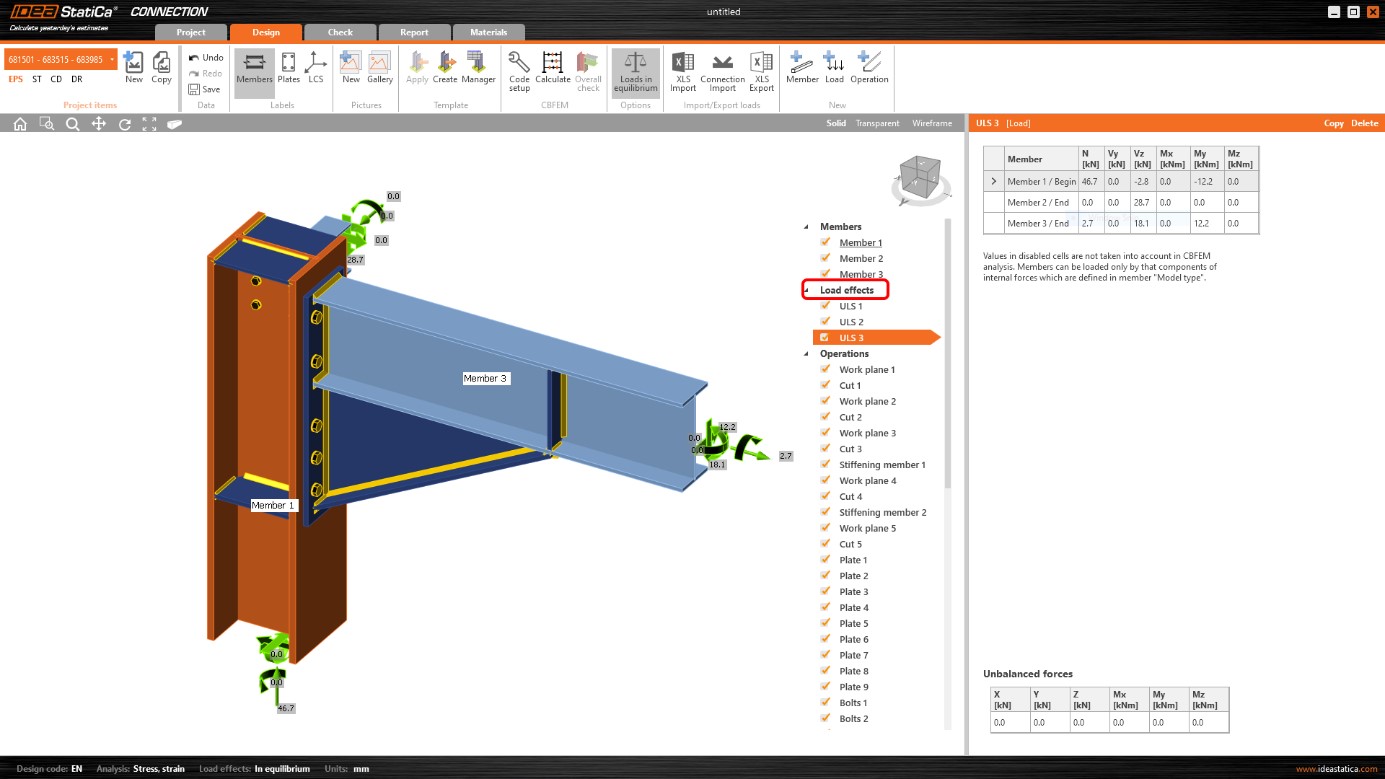Viewport: 1385px width, 779px height.
Task: Open the template Manager
Action: point(478,67)
